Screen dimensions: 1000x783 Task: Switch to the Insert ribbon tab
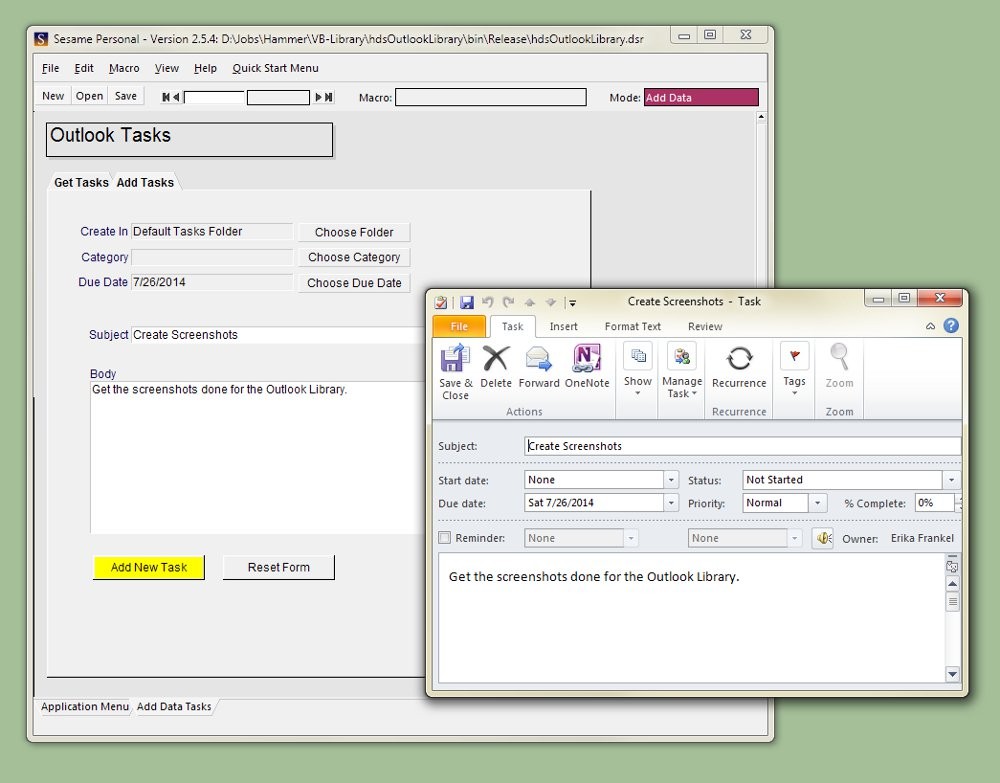click(x=564, y=326)
